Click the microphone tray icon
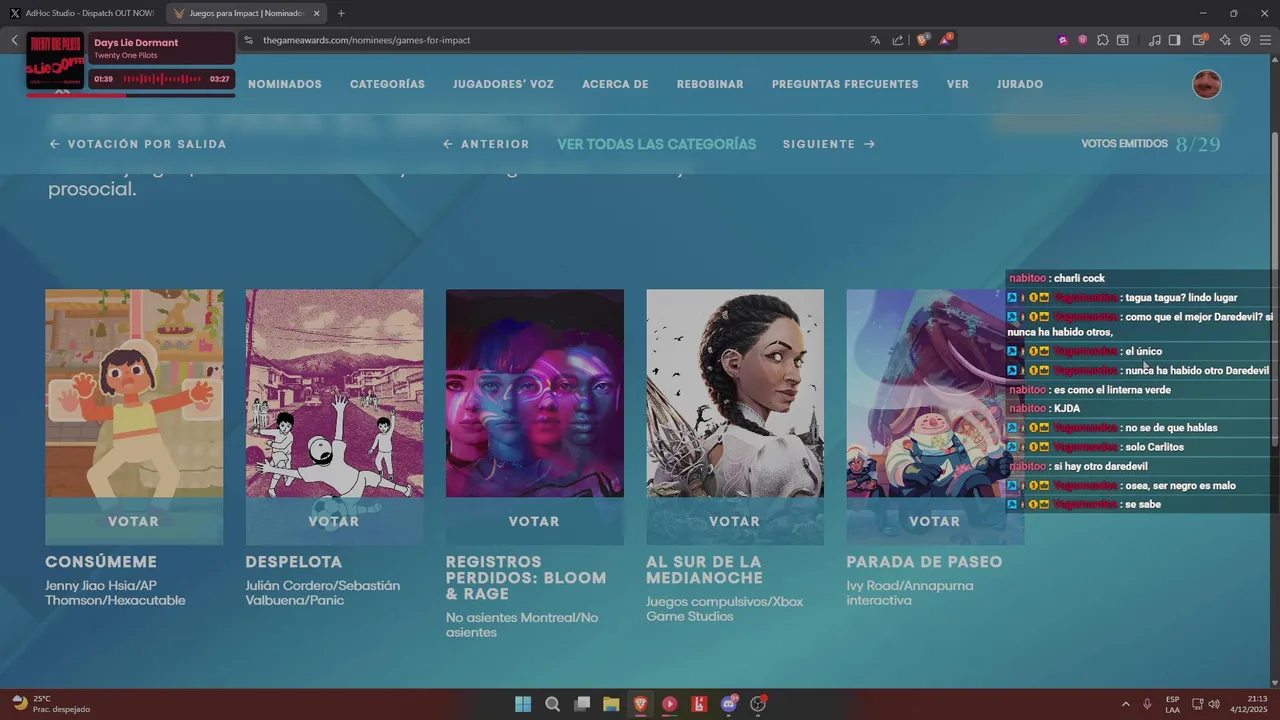Image resolution: width=1280 pixels, height=720 pixels. tap(1147, 704)
